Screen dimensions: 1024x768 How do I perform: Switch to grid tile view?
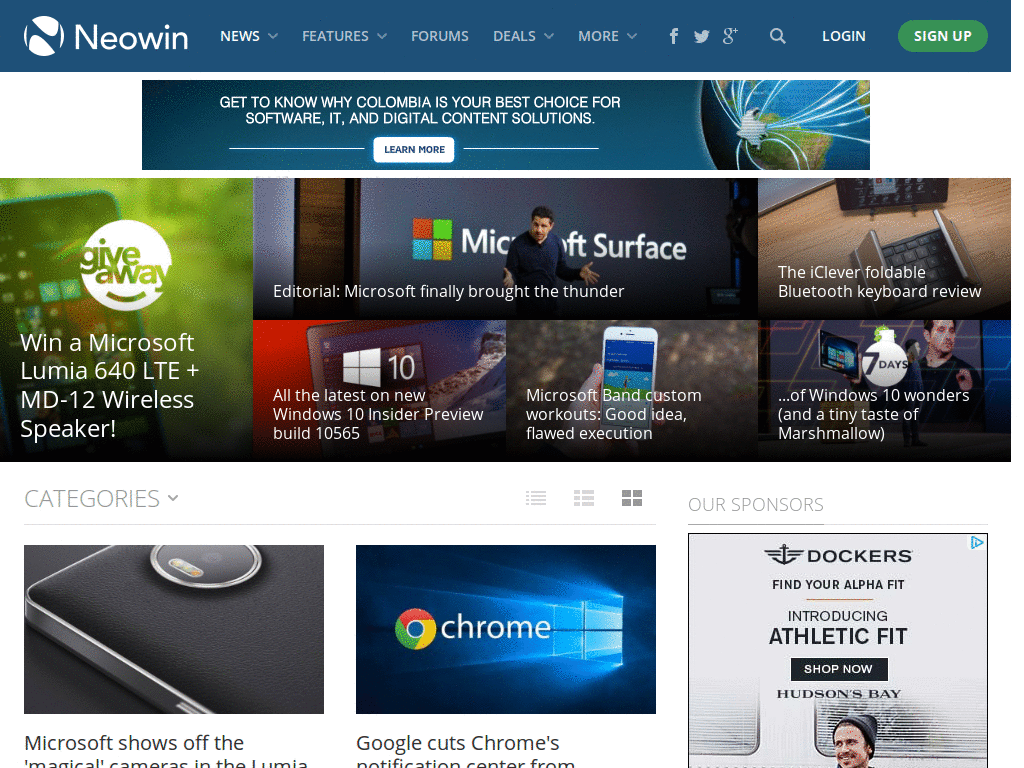(x=632, y=498)
